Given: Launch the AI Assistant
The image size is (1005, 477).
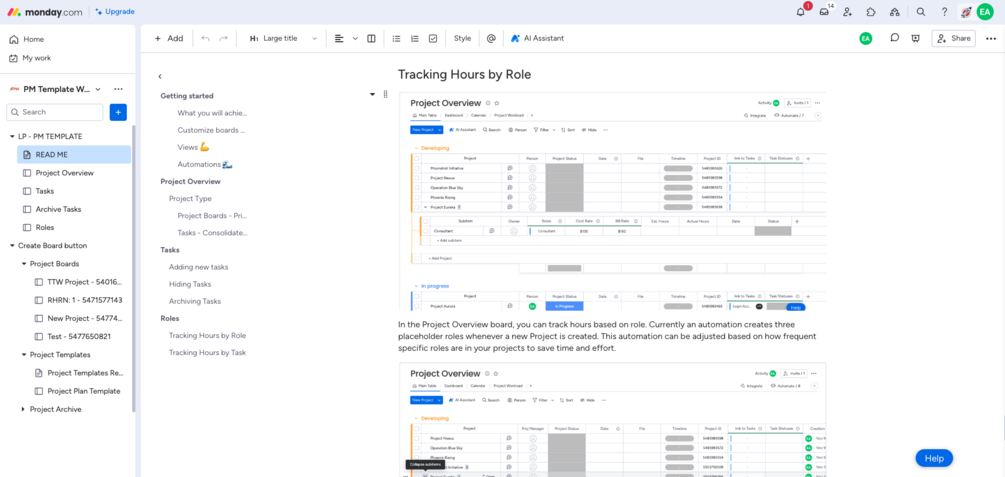Looking at the screenshot, I should click(537, 38).
